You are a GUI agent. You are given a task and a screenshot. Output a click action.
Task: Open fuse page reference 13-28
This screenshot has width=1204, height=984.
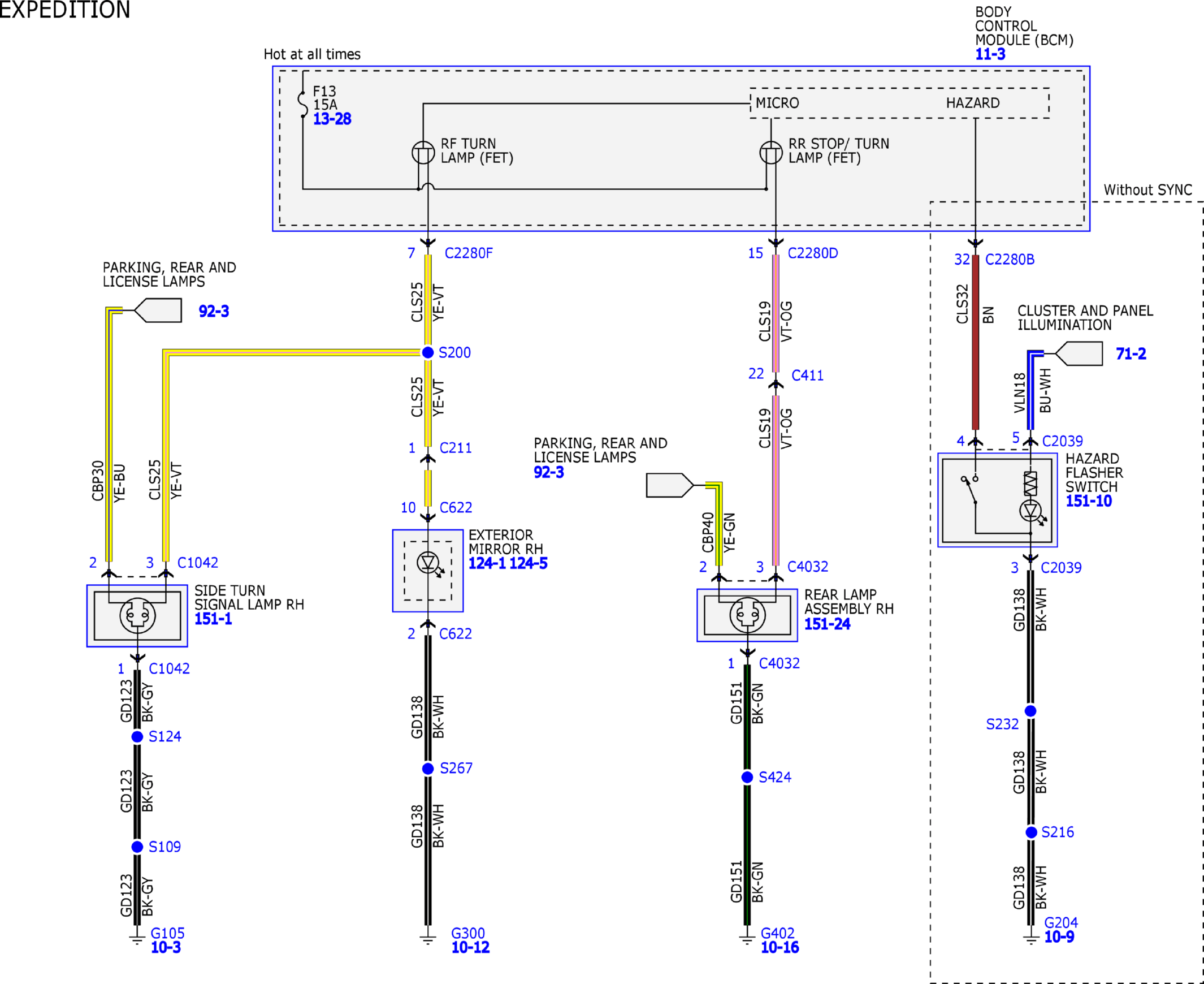point(332,119)
